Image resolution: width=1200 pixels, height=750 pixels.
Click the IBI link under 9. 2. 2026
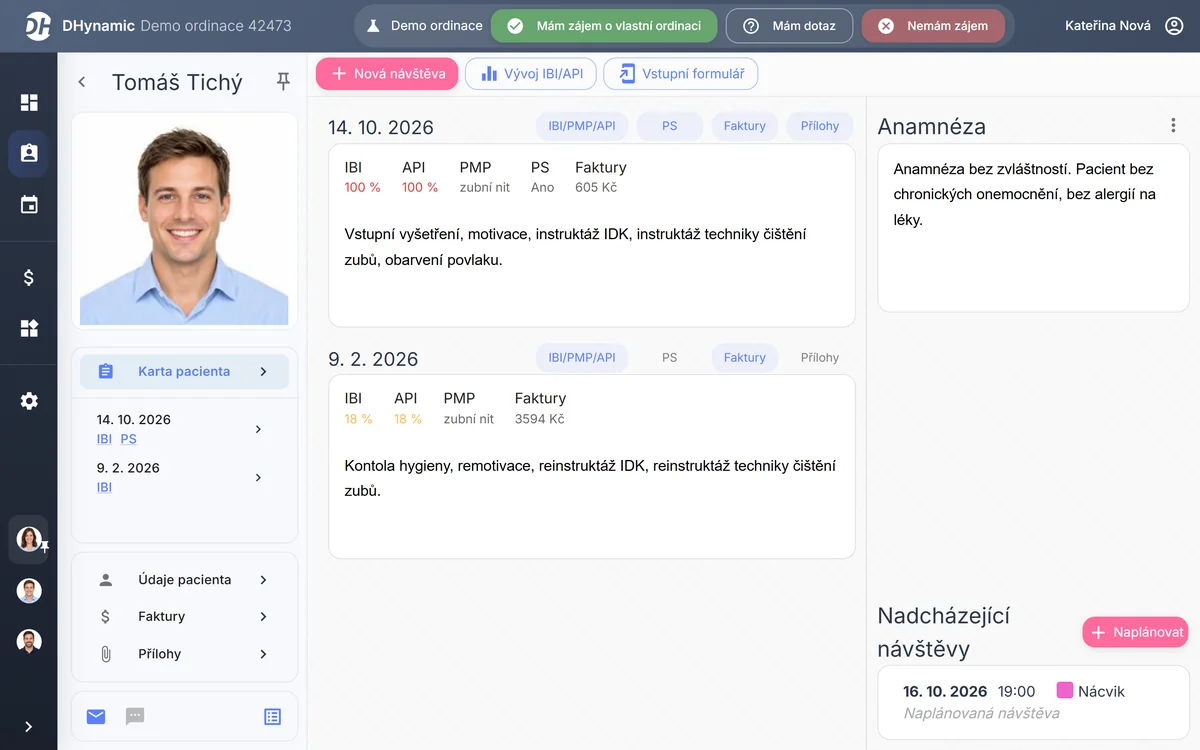coord(104,487)
